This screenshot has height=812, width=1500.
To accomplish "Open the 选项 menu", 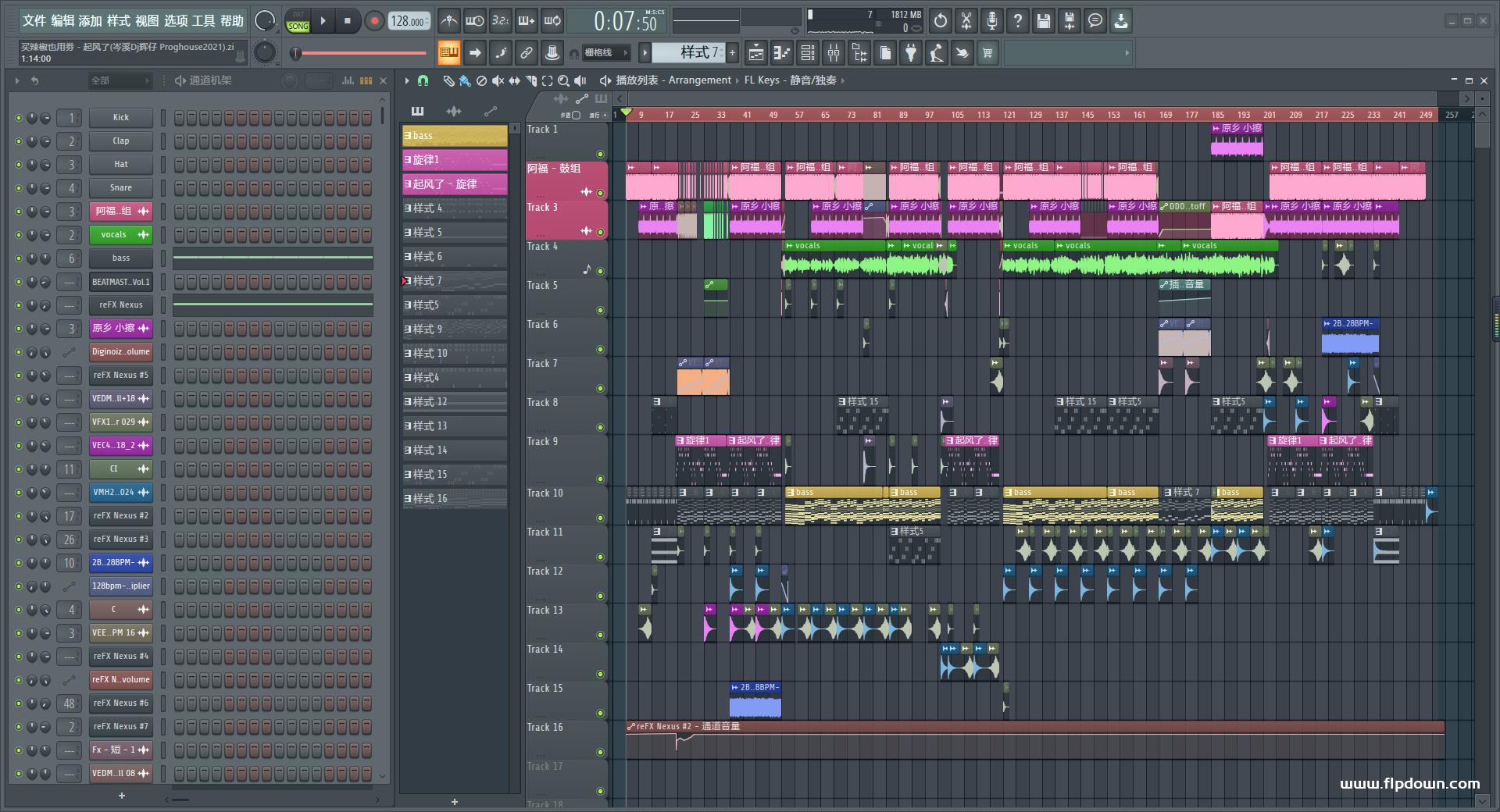I will click(x=175, y=20).
